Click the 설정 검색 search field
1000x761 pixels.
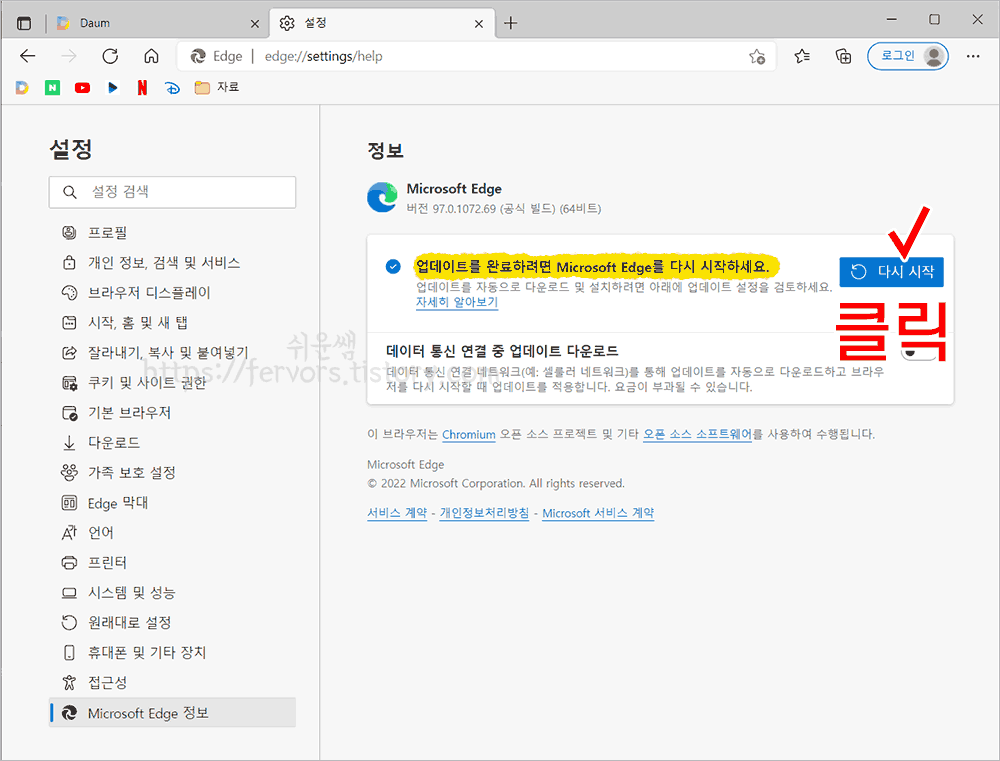172,192
